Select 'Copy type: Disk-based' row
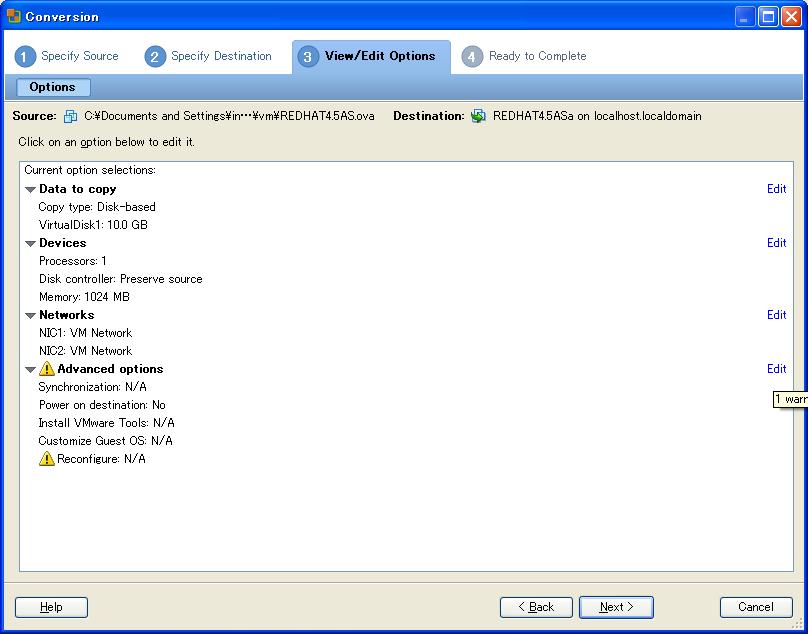 tap(97, 207)
